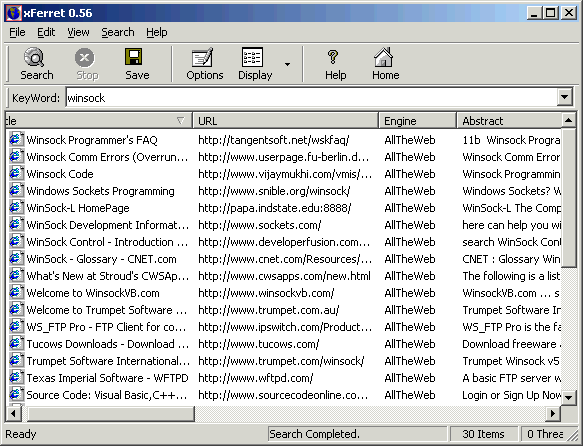583x446 pixels.
Task: Click horizontal scrollbar left arrow
Action: coord(13,413)
